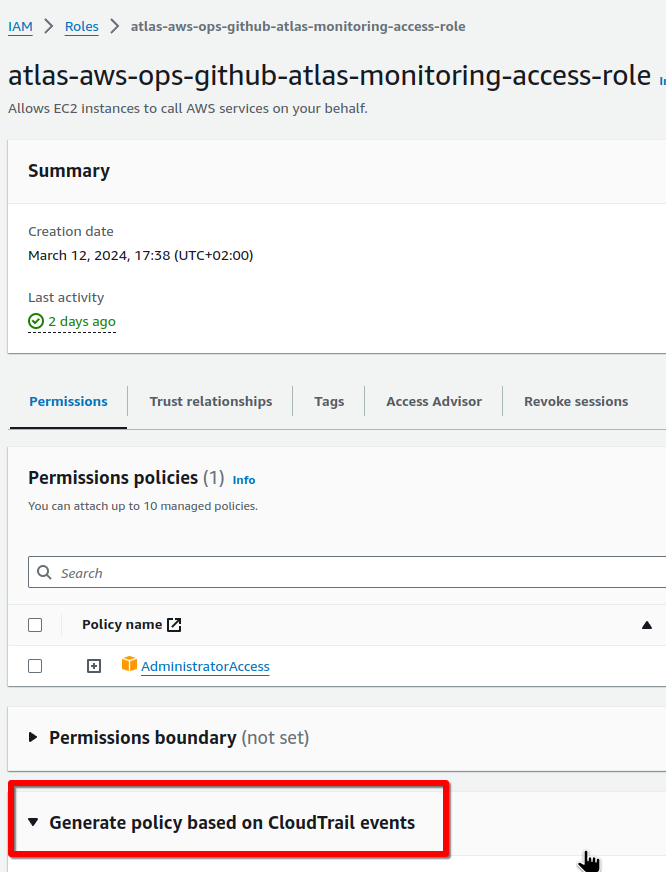Screen dimensions: 666x872
Task: Click the magnifier icon in the search field
Action: [44, 572]
